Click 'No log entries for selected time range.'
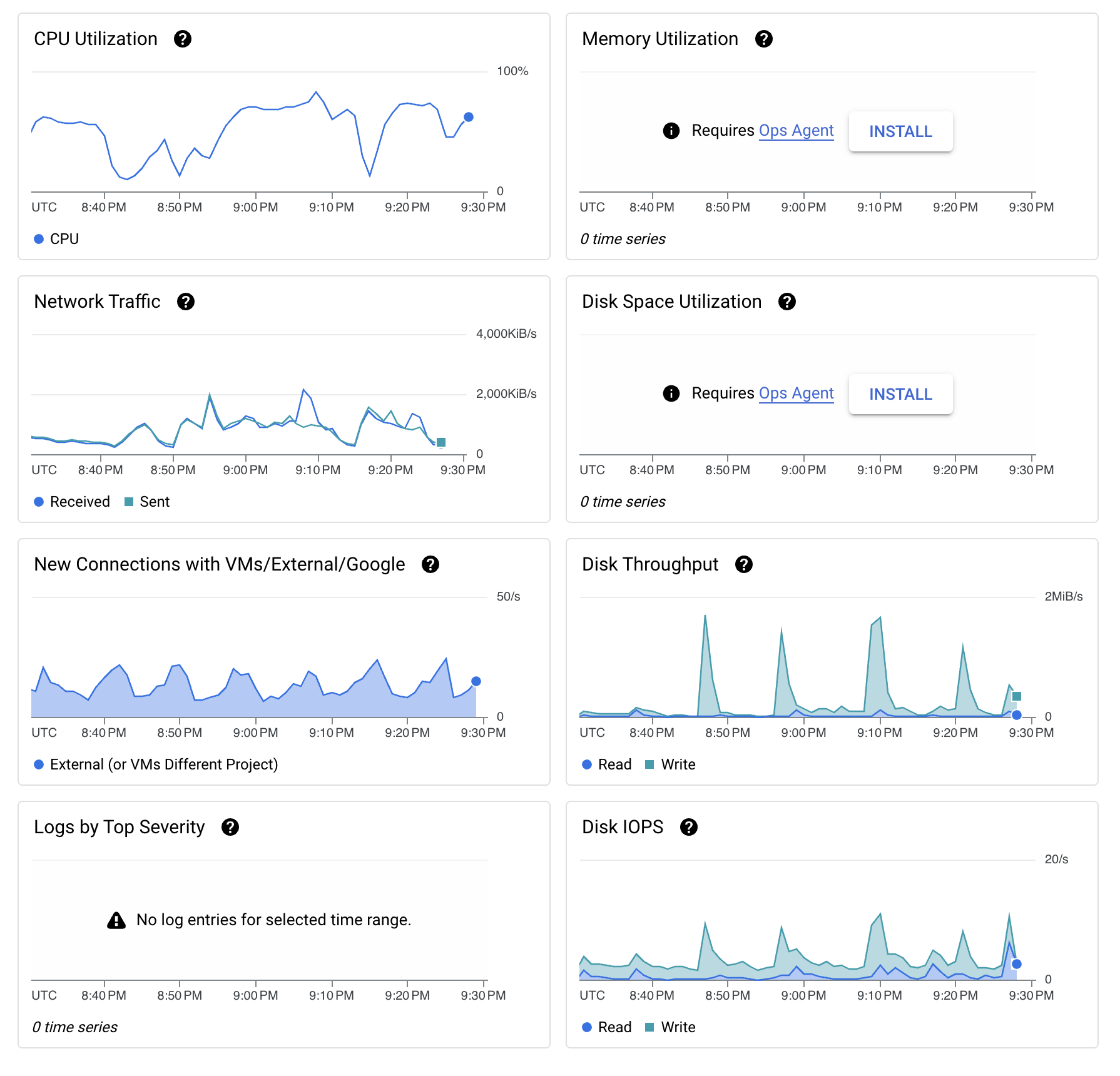 click(273, 920)
